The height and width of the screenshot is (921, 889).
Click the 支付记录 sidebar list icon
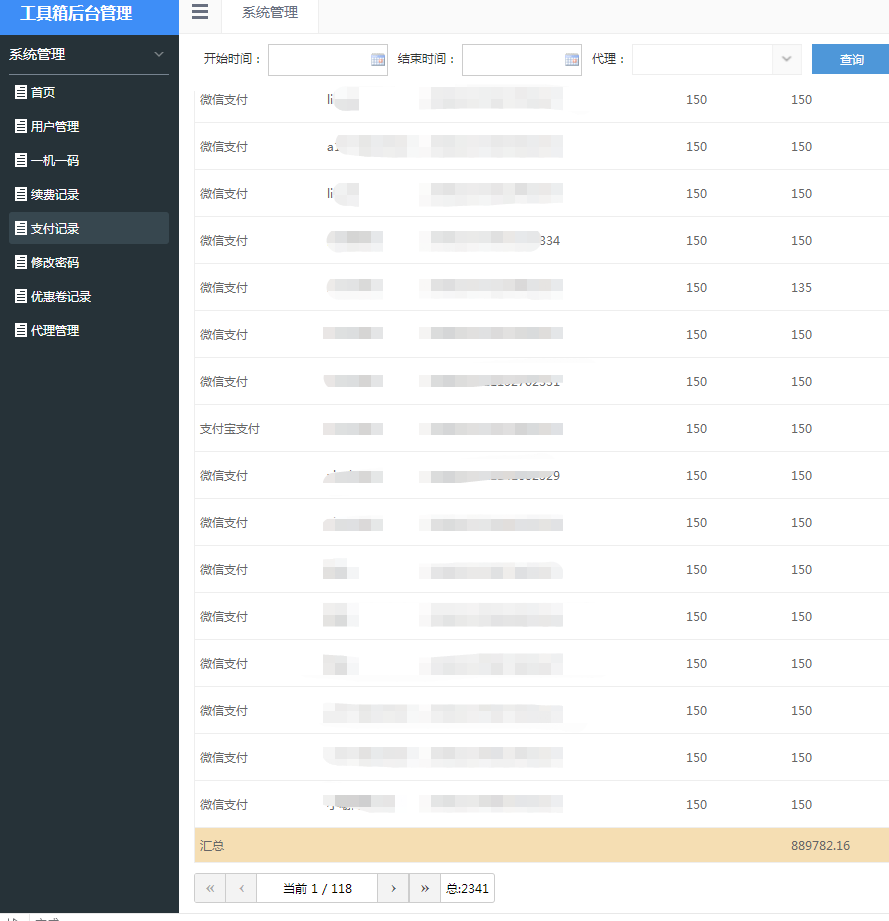click(21, 228)
